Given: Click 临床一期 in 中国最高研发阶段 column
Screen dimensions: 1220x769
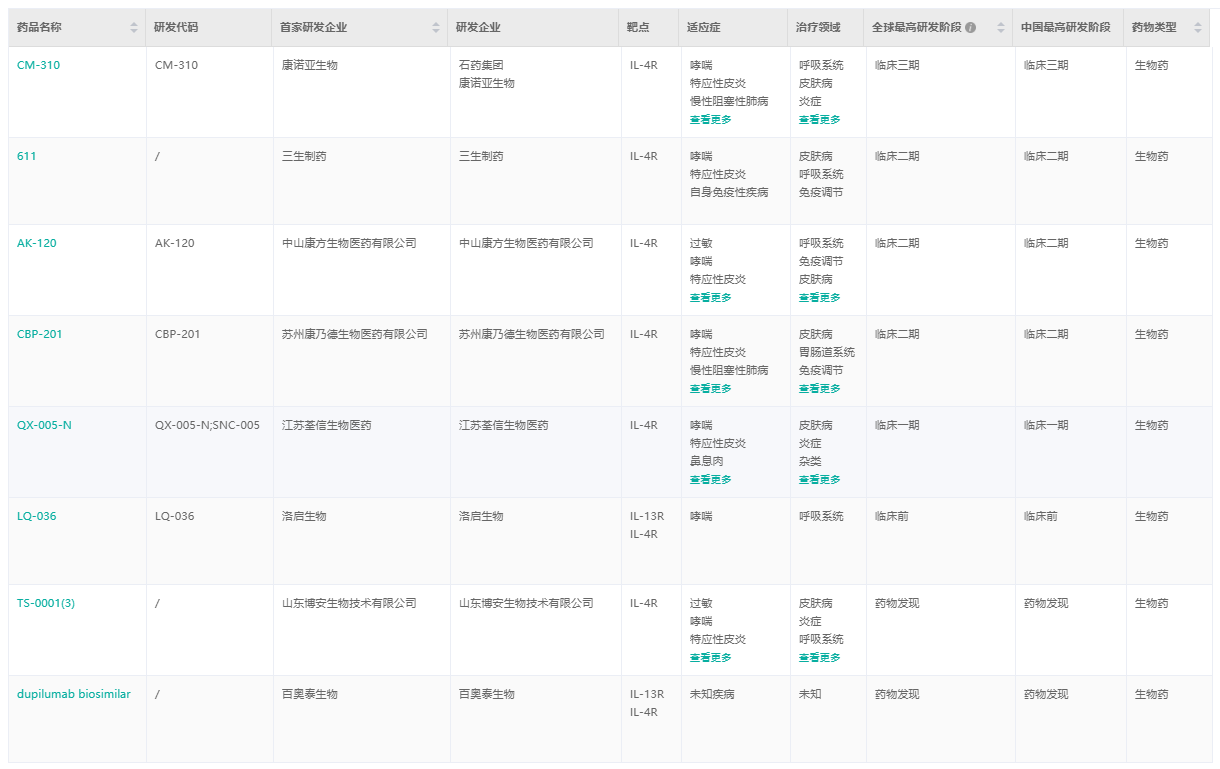Looking at the screenshot, I should (x=1046, y=425).
